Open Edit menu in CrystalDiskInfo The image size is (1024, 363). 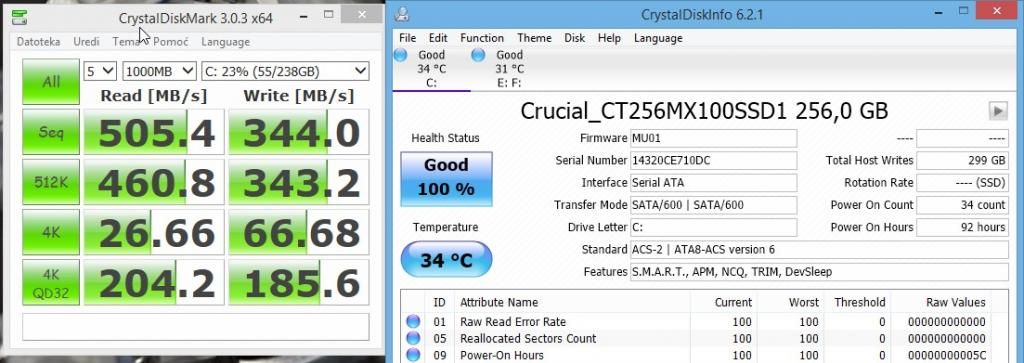tap(438, 38)
